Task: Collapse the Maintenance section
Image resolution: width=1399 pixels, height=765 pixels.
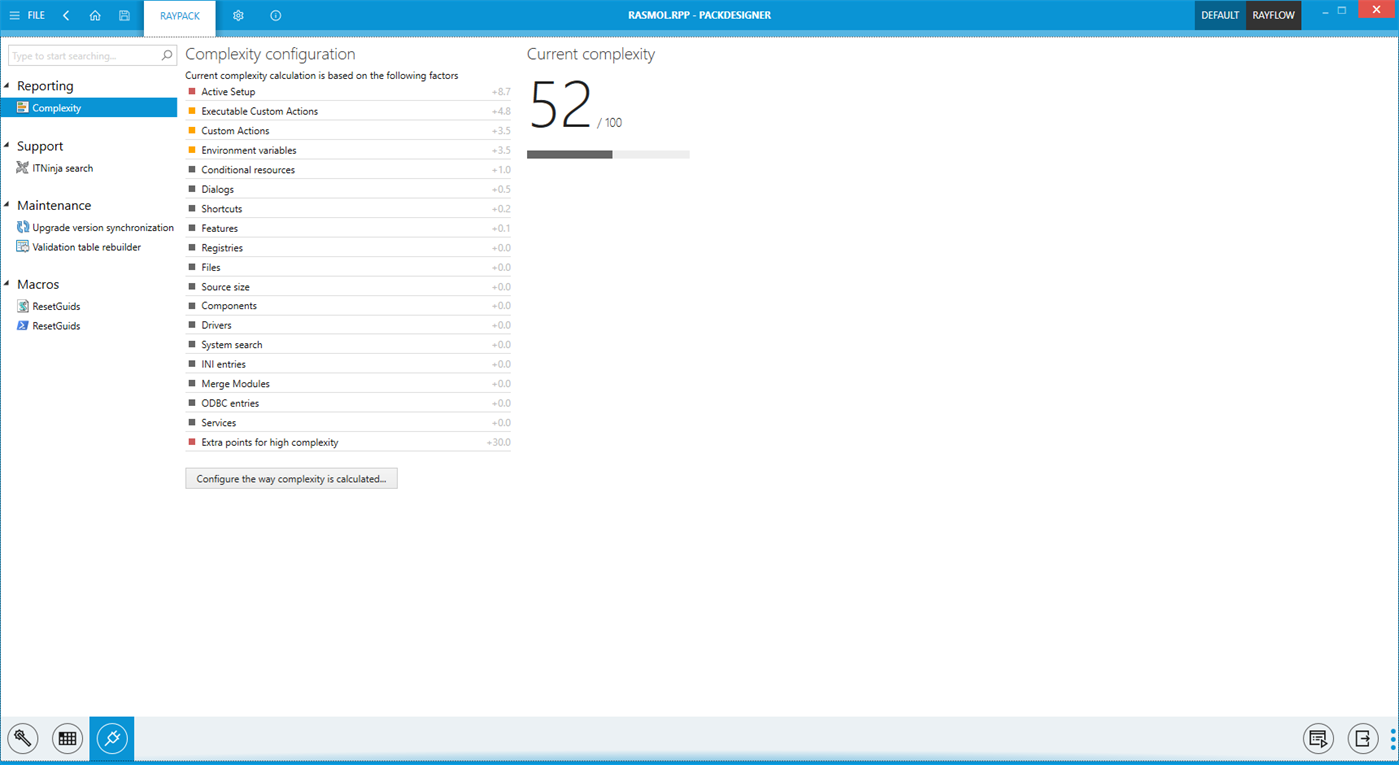Action: tap(8, 205)
